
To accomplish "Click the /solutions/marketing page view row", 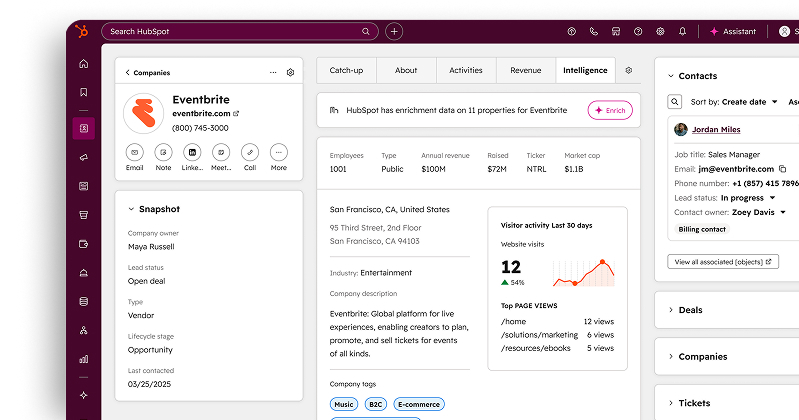I will pos(557,335).
